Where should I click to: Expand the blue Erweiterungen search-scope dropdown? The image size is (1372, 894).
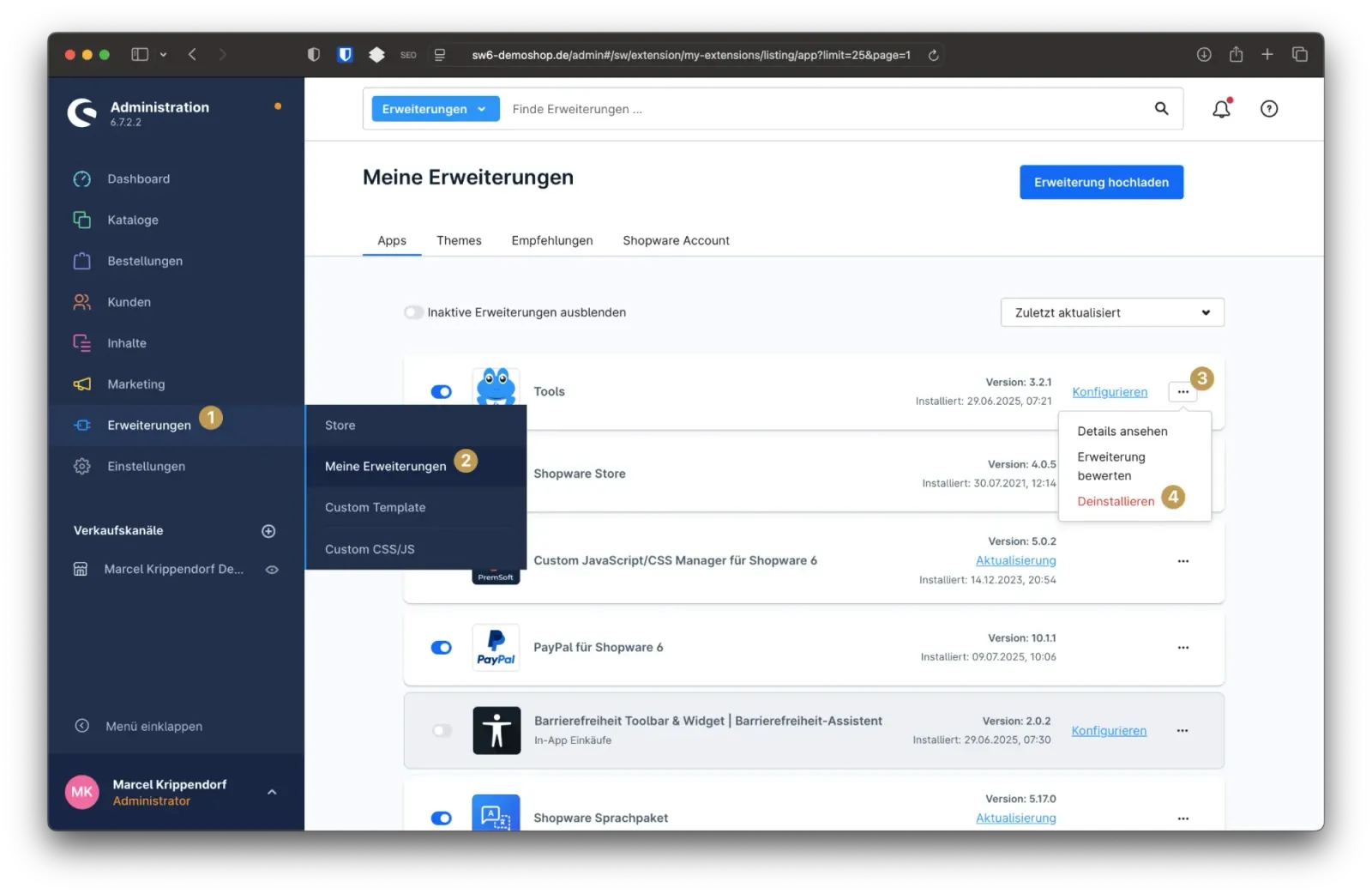click(x=435, y=109)
